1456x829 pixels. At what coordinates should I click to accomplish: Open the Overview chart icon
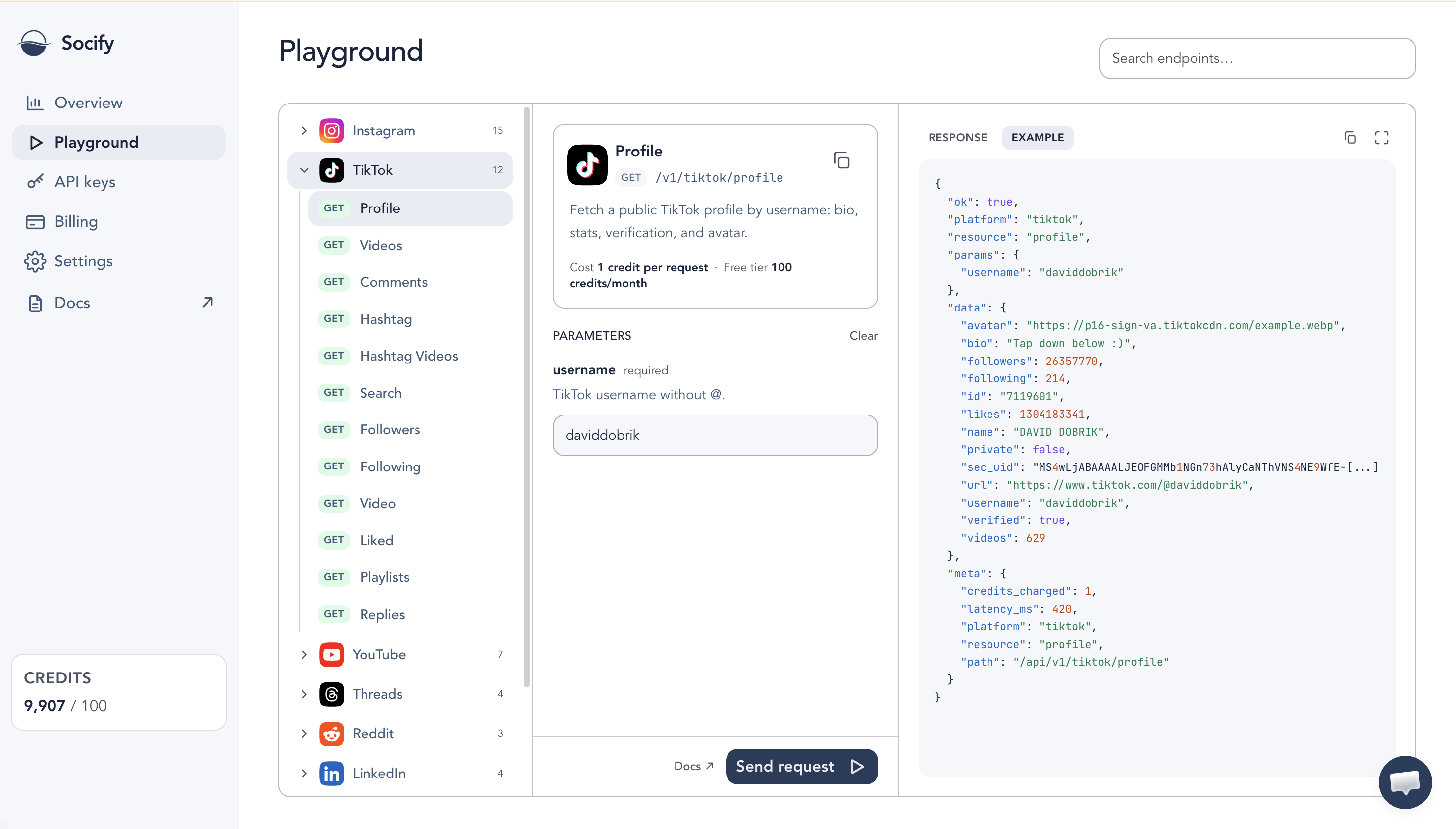pos(35,103)
